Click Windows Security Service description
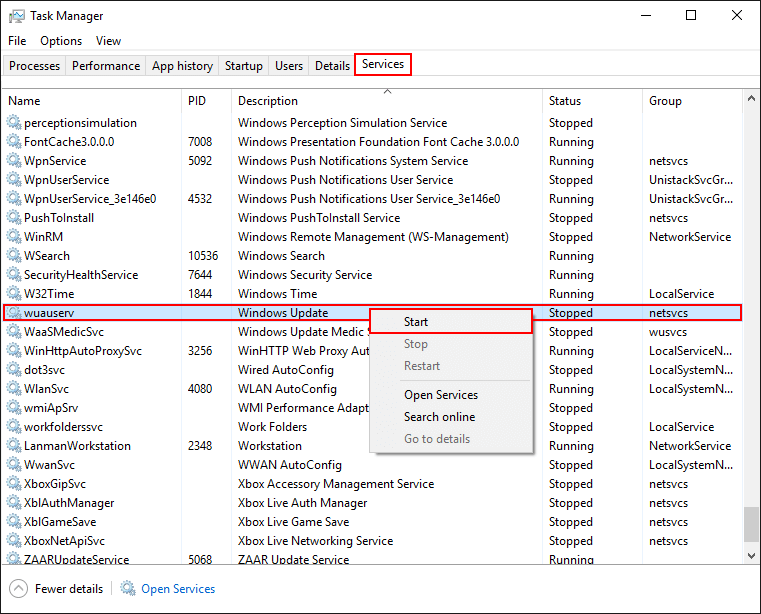 click(x=305, y=274)
